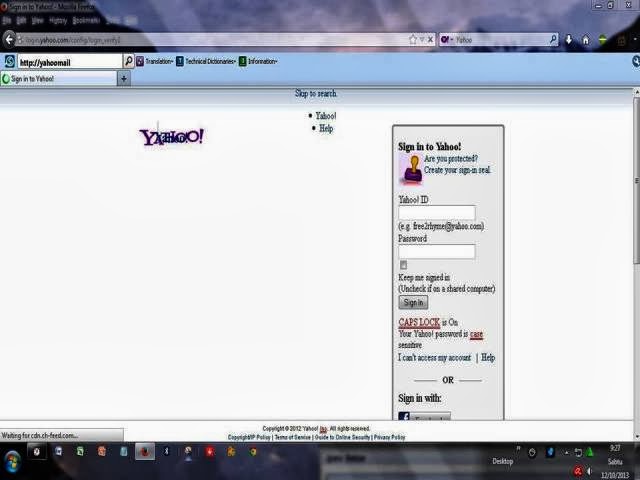This screenshot has height=480, width=640.
Task: Show hidden tray icons arrow
Action: pyautogui.click(x=567, y=453)
